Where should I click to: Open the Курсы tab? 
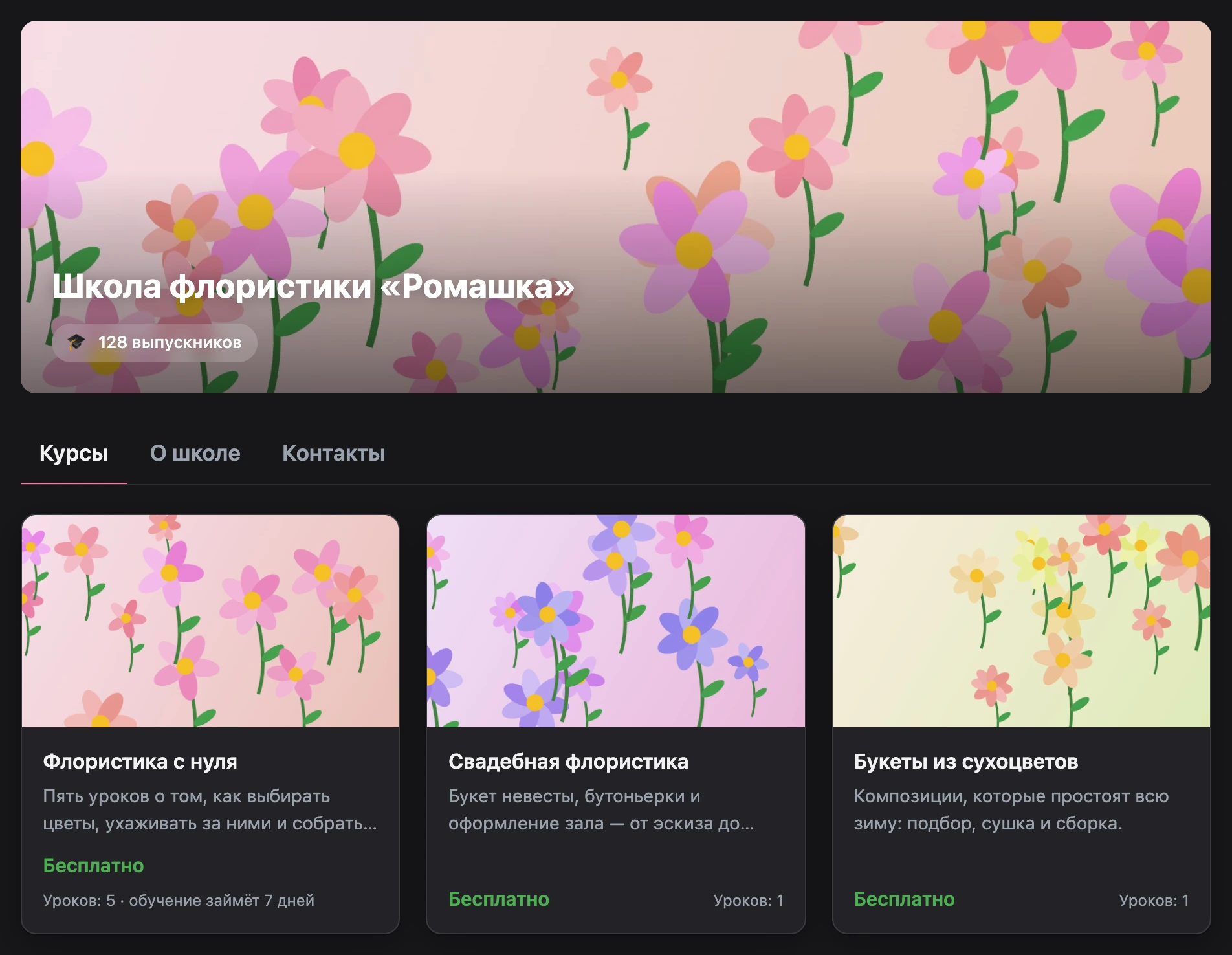[x=74, y=453]
